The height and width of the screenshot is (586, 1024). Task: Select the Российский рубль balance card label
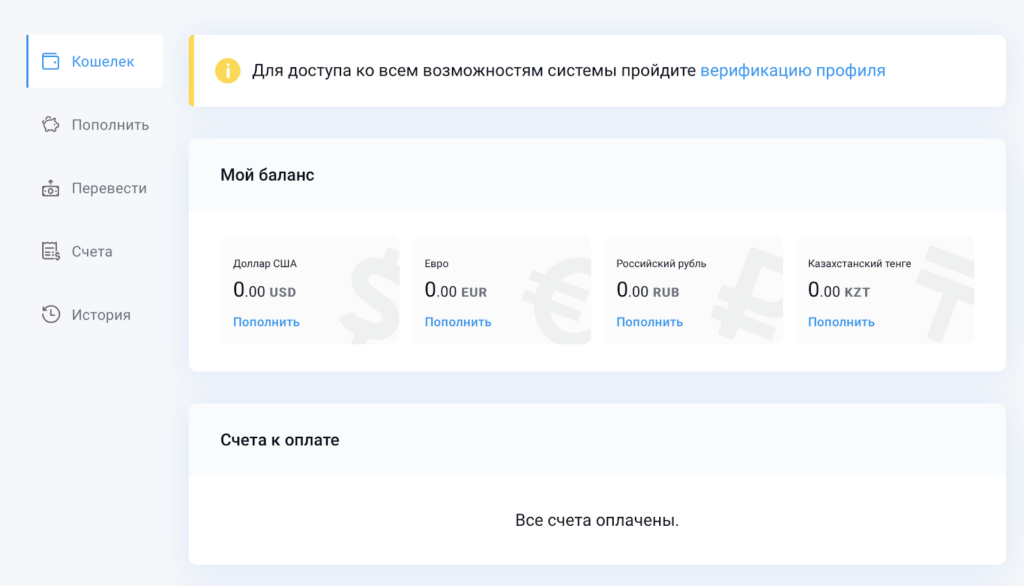(661, 264)
